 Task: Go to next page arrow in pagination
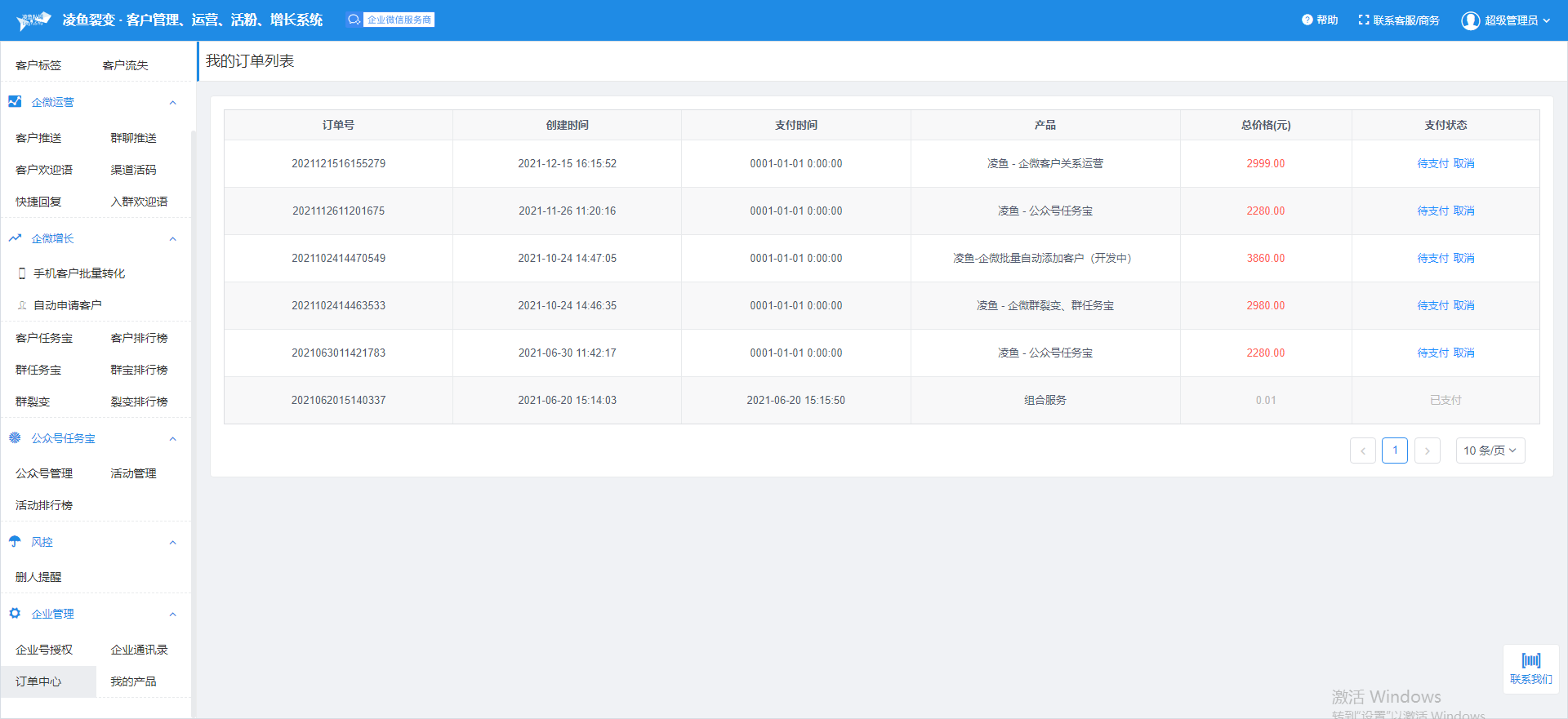[x=1427, y=450]
